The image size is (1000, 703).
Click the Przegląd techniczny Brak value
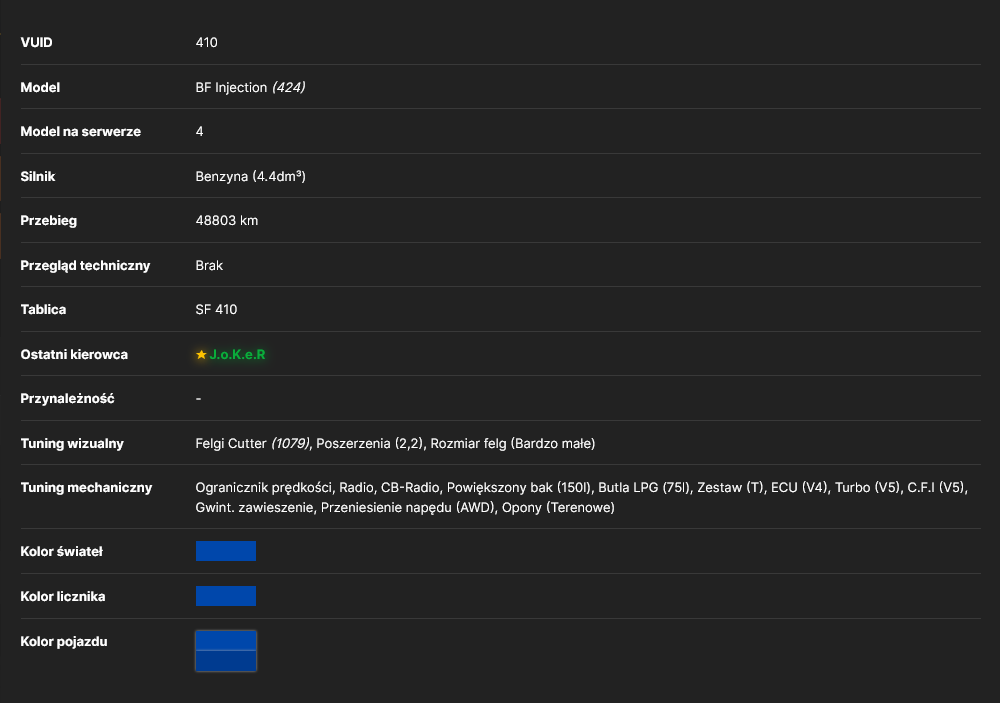tap(209, 265)
